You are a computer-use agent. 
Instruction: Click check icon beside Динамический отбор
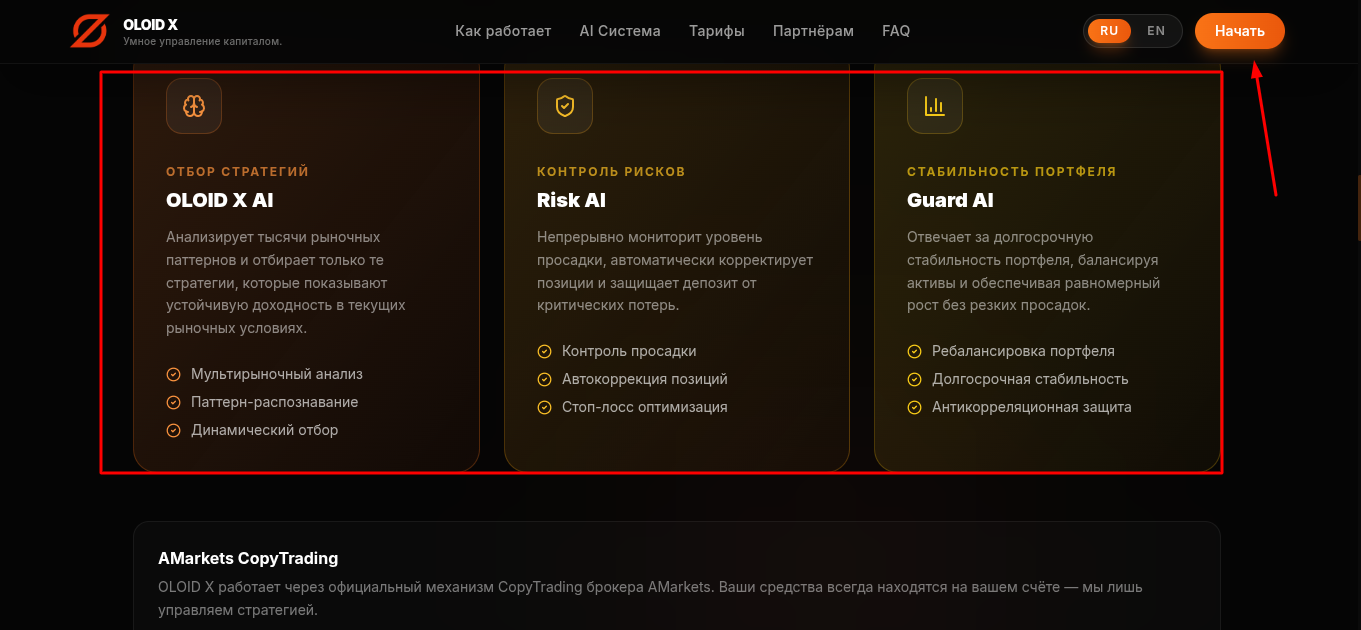click(x=173, y=430)
